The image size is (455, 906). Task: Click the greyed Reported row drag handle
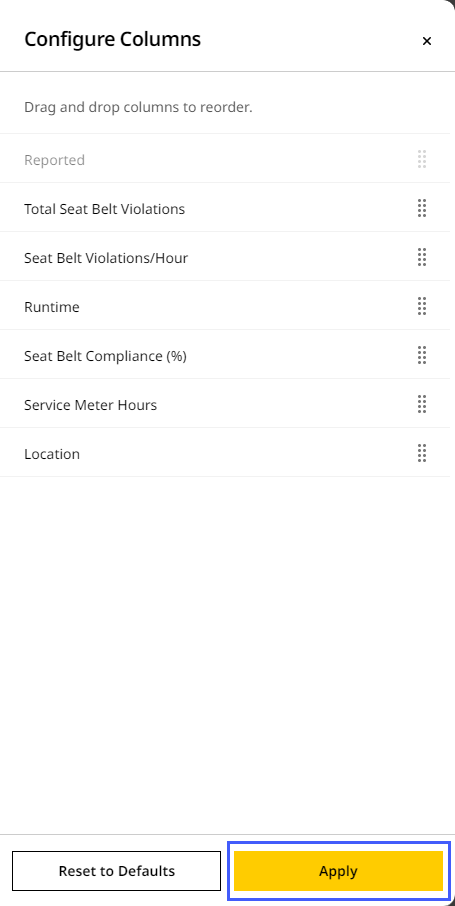pos(422,159)
